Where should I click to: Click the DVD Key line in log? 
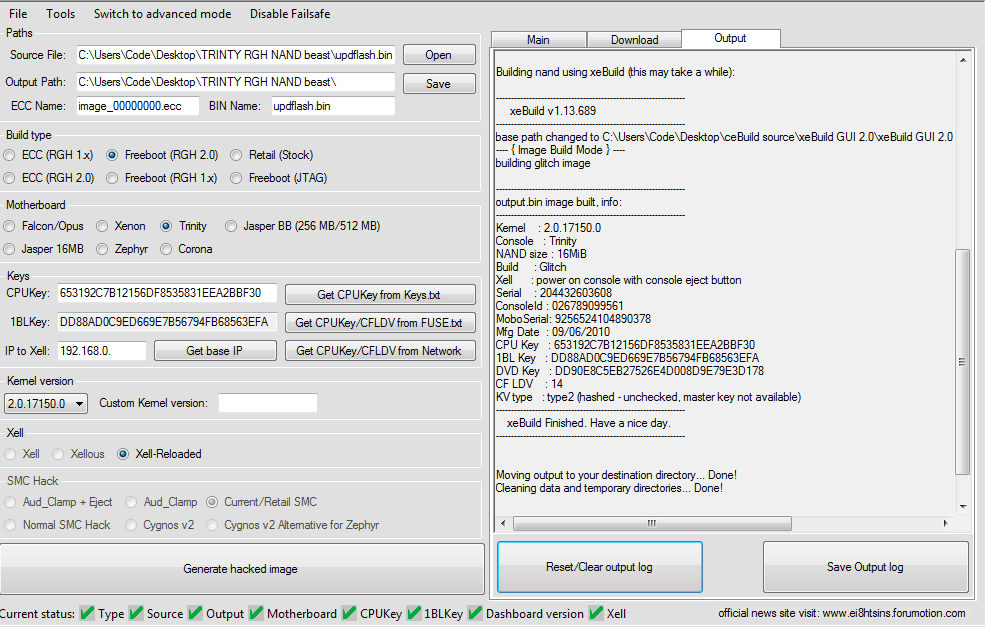pos(629,371)
